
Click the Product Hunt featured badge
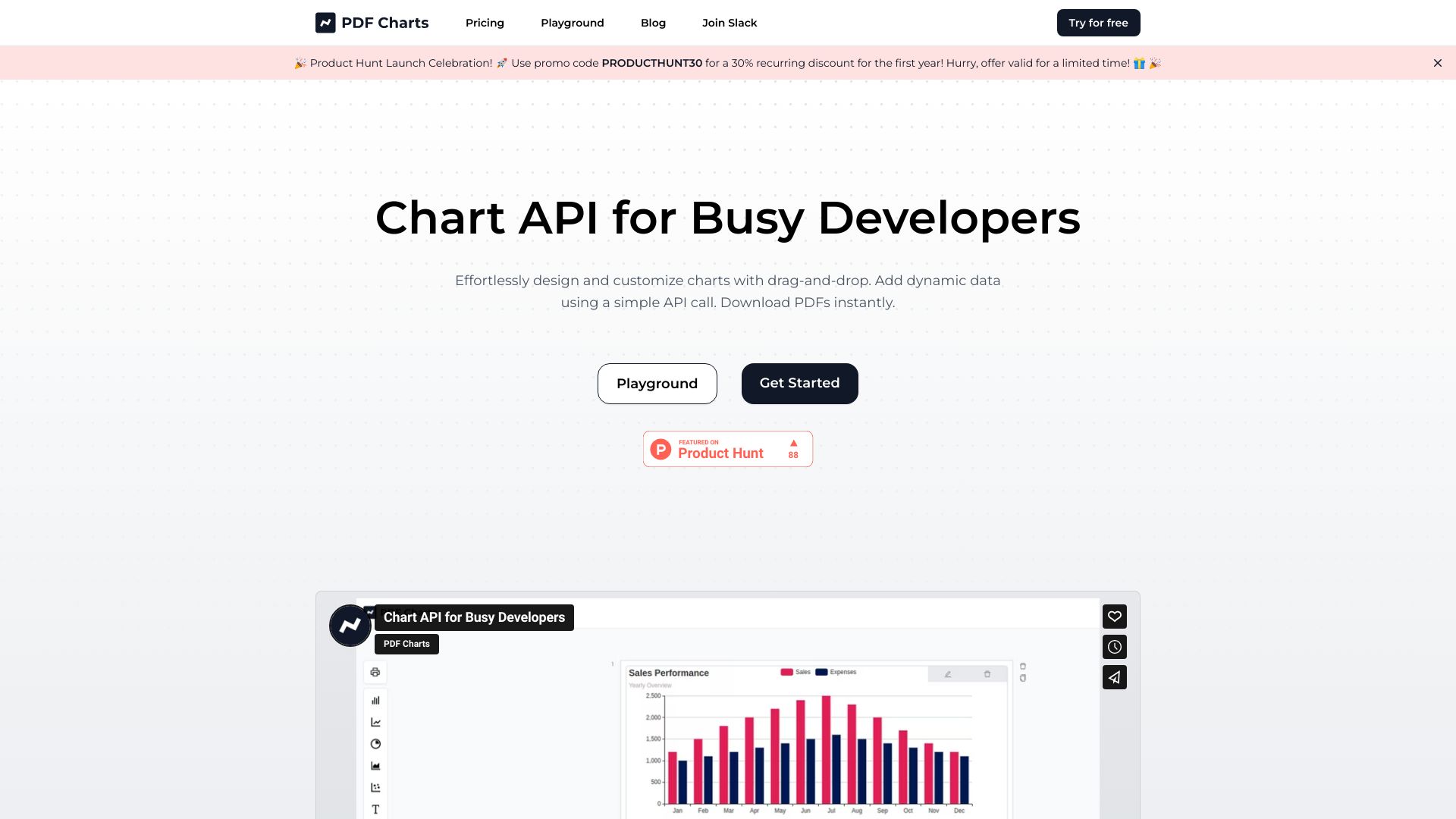click(727, 449)
